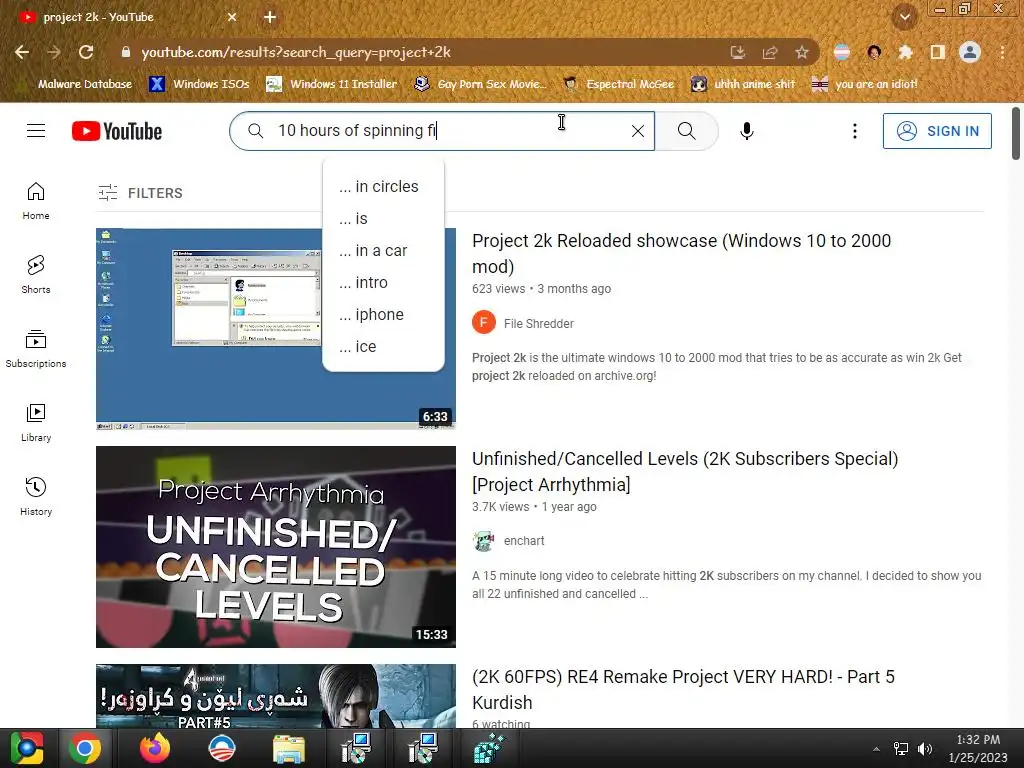Open "uhhh anime shit" bookmark

pos(743,84)
